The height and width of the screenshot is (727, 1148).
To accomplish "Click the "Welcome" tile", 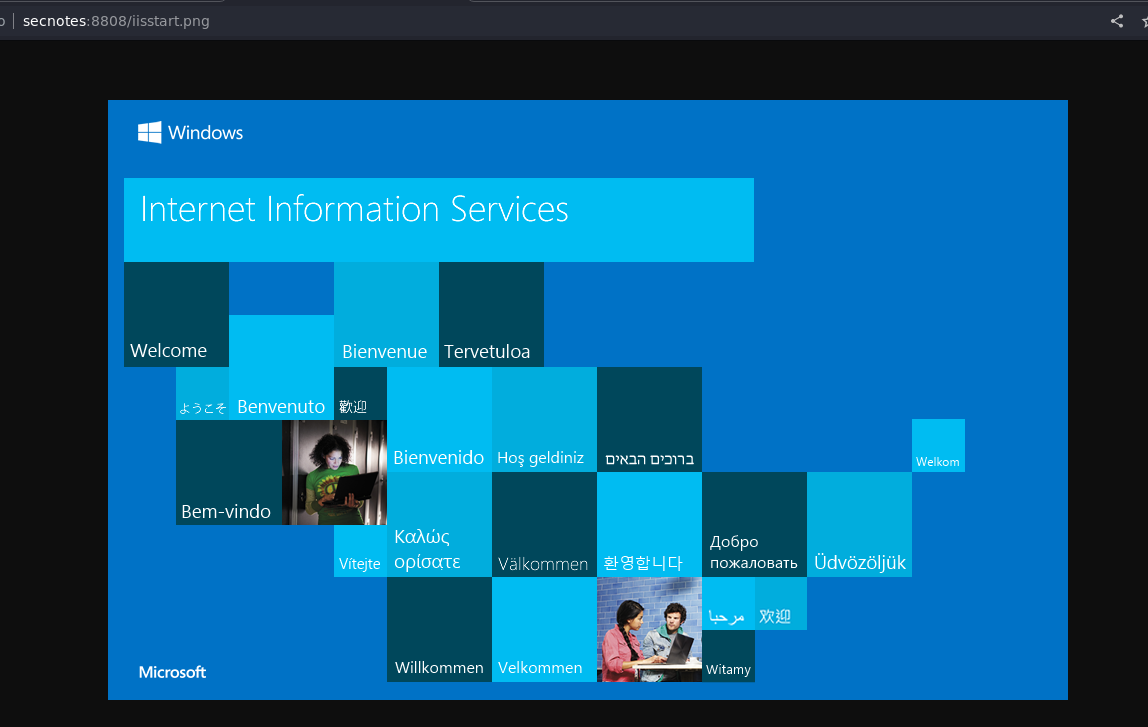I will (x=176, y=314).
